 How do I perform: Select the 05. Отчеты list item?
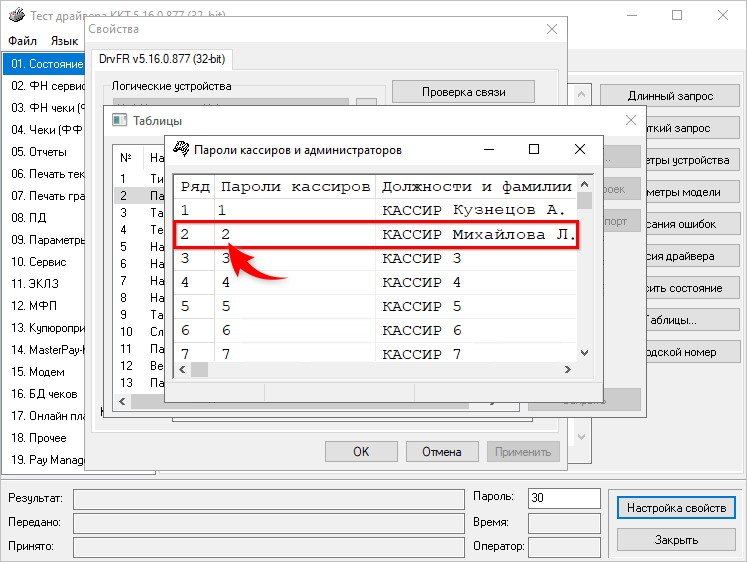pyautogui.click(x=40, y=152)
